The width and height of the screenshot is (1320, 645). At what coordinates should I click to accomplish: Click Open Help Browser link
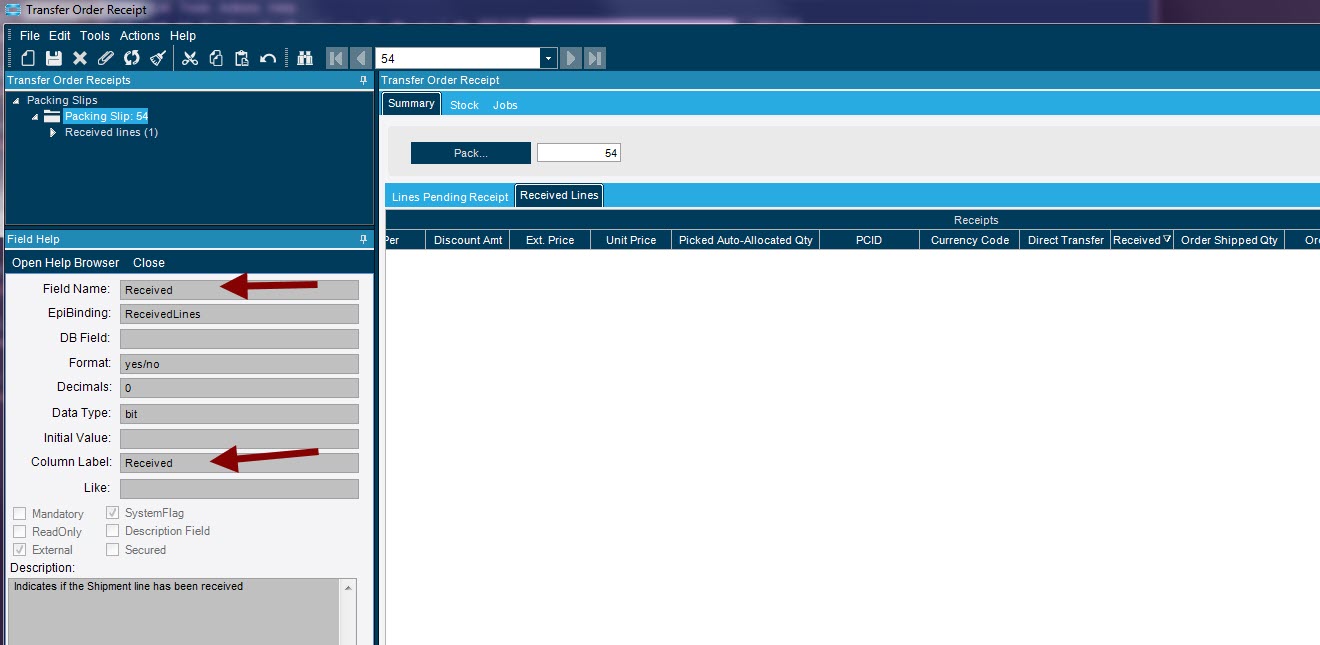coord(65,263)
